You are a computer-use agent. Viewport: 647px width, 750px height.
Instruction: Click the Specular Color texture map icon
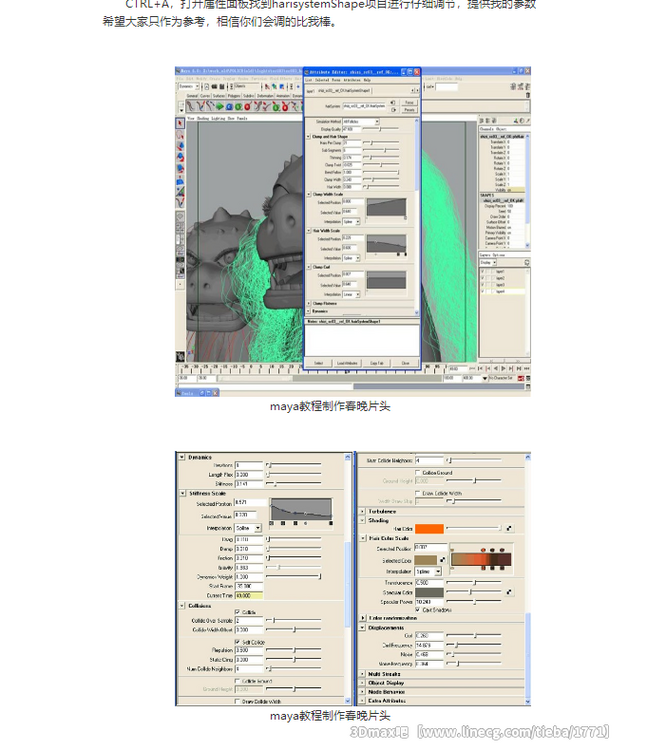tap(508, 592)
